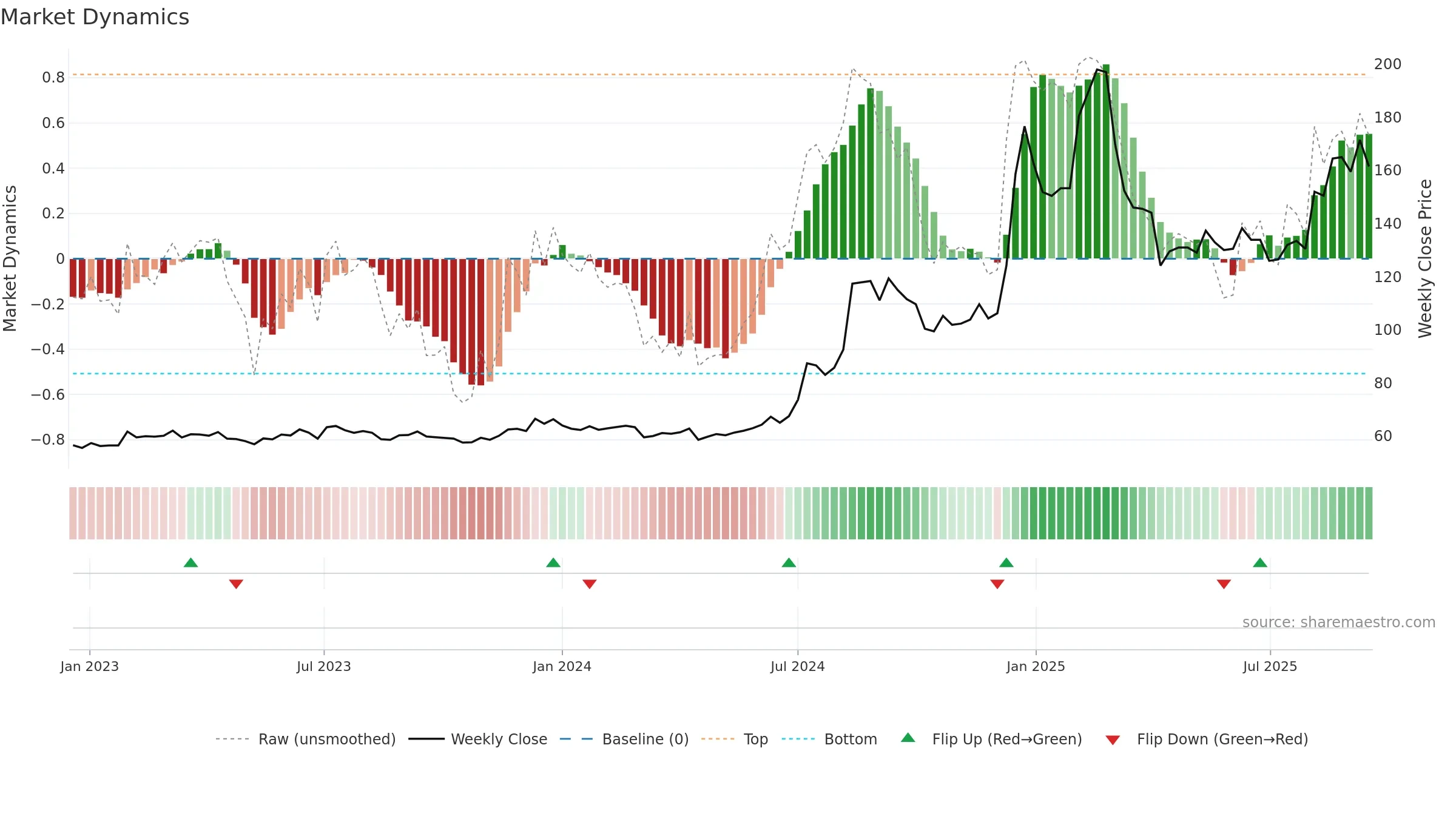
Task: Click the blue dashed Baseline line sample in the legend
Action: pyautogui.click(x=576, y=739)
